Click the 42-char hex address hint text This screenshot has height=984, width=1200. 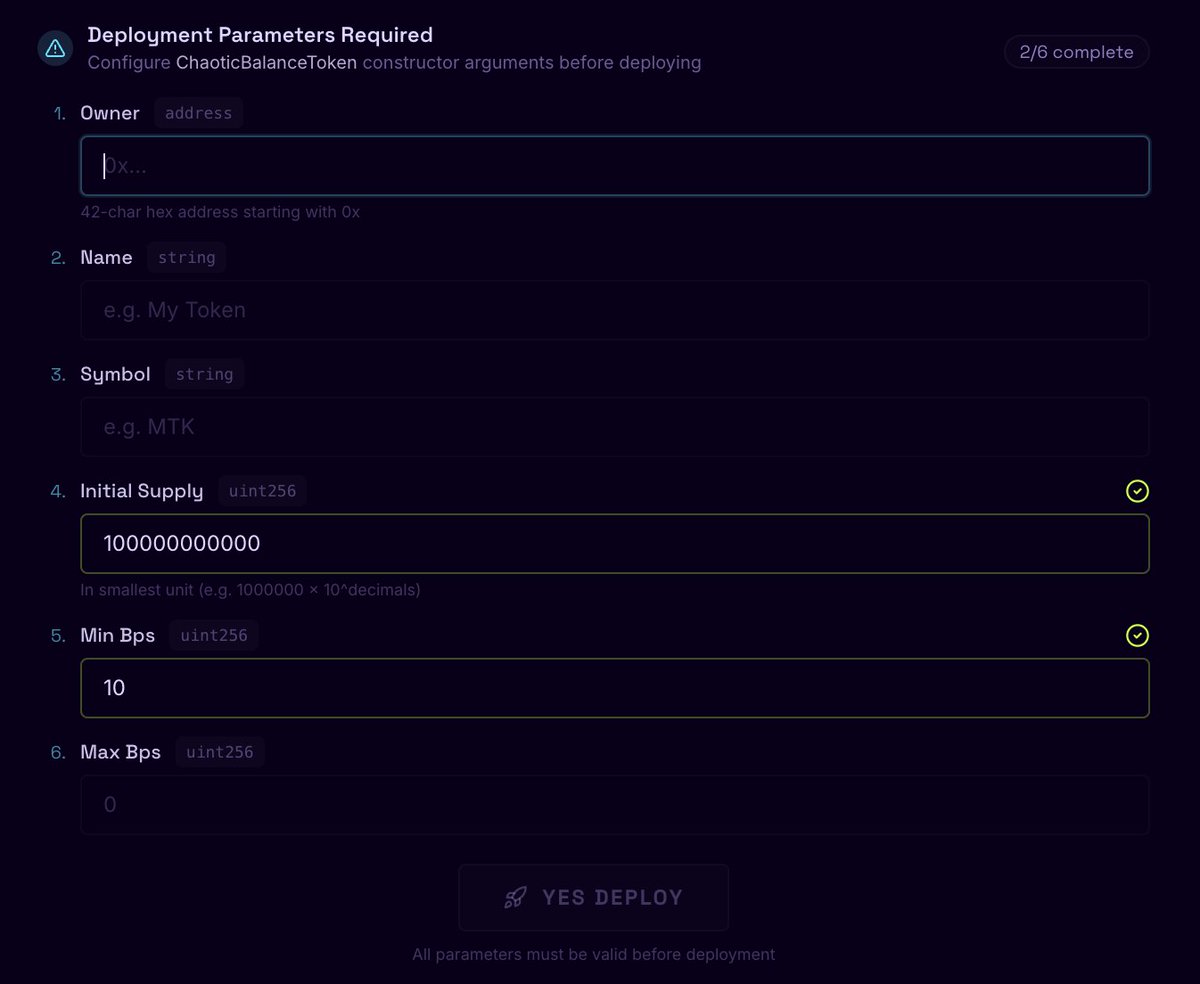[x=220, y=212]
